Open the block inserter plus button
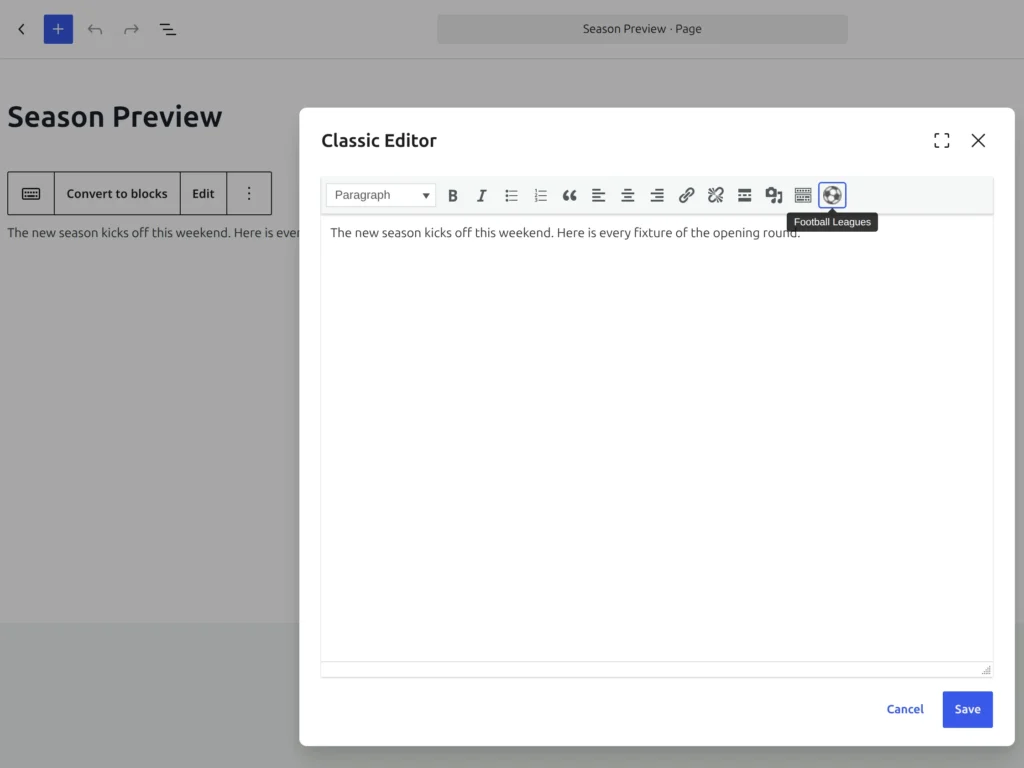The height and width of the screenshot is (768, 1024). coord(58,29)
